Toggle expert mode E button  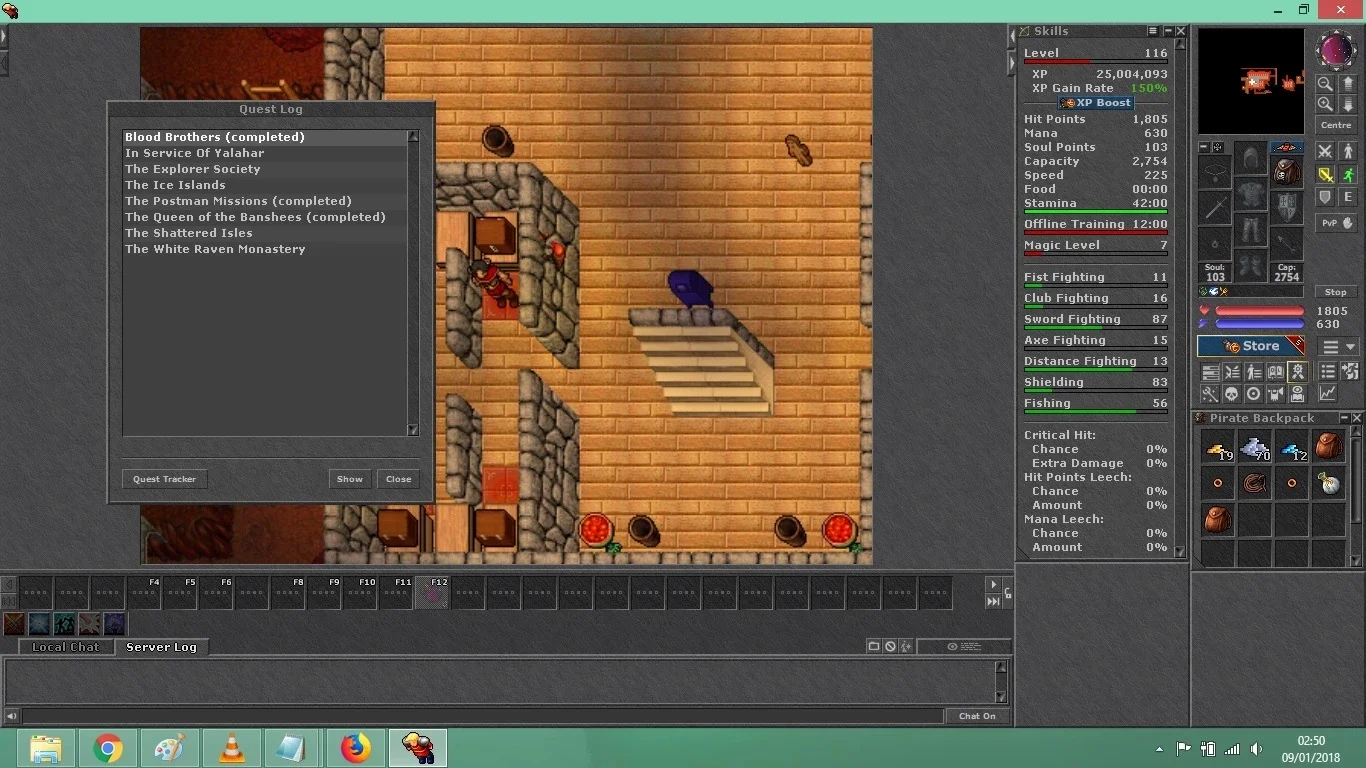[x=1348, y=197]
